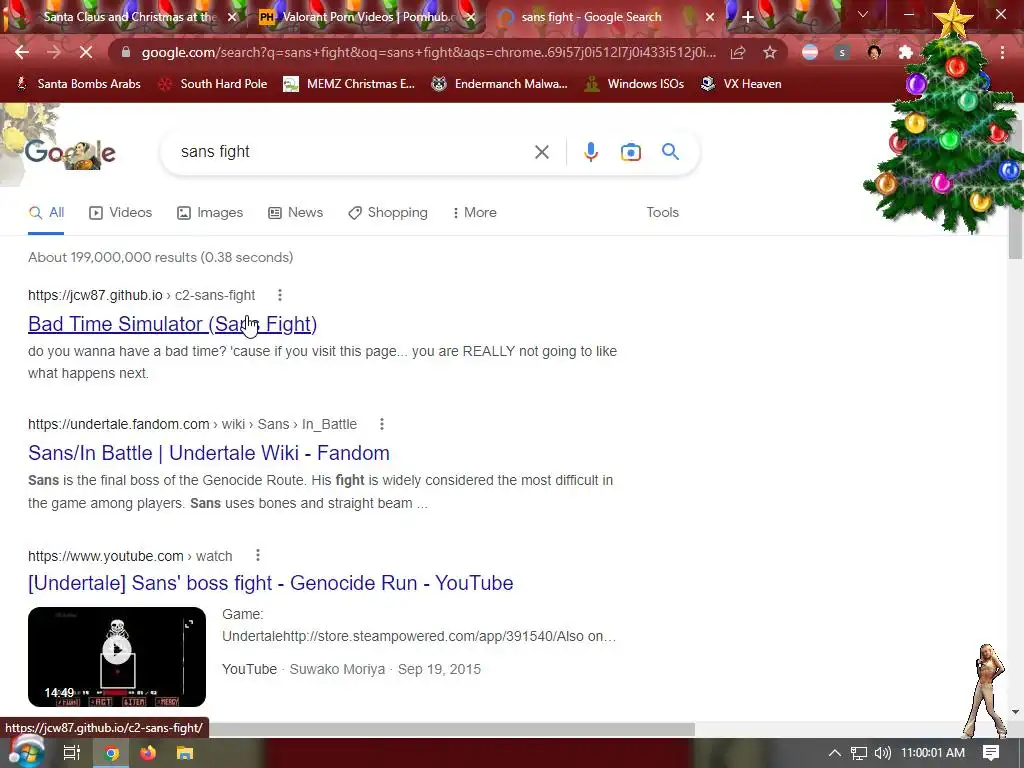Screen dimensions: 1024x768
Task: Close the sans fight Google Search tab
Action: (x=710, y=17)
